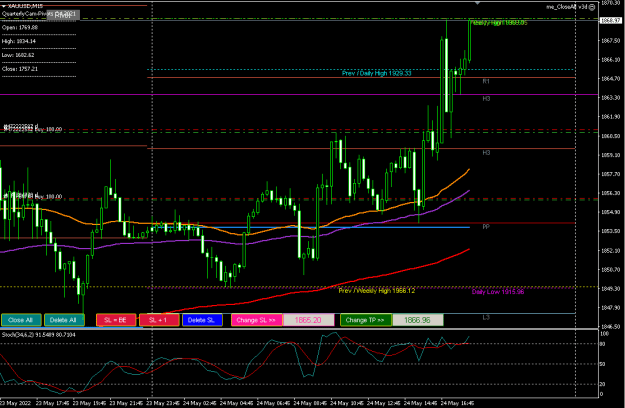Click the Close All button
This screenshot has width=625, height=408.
tap(21, 320)
